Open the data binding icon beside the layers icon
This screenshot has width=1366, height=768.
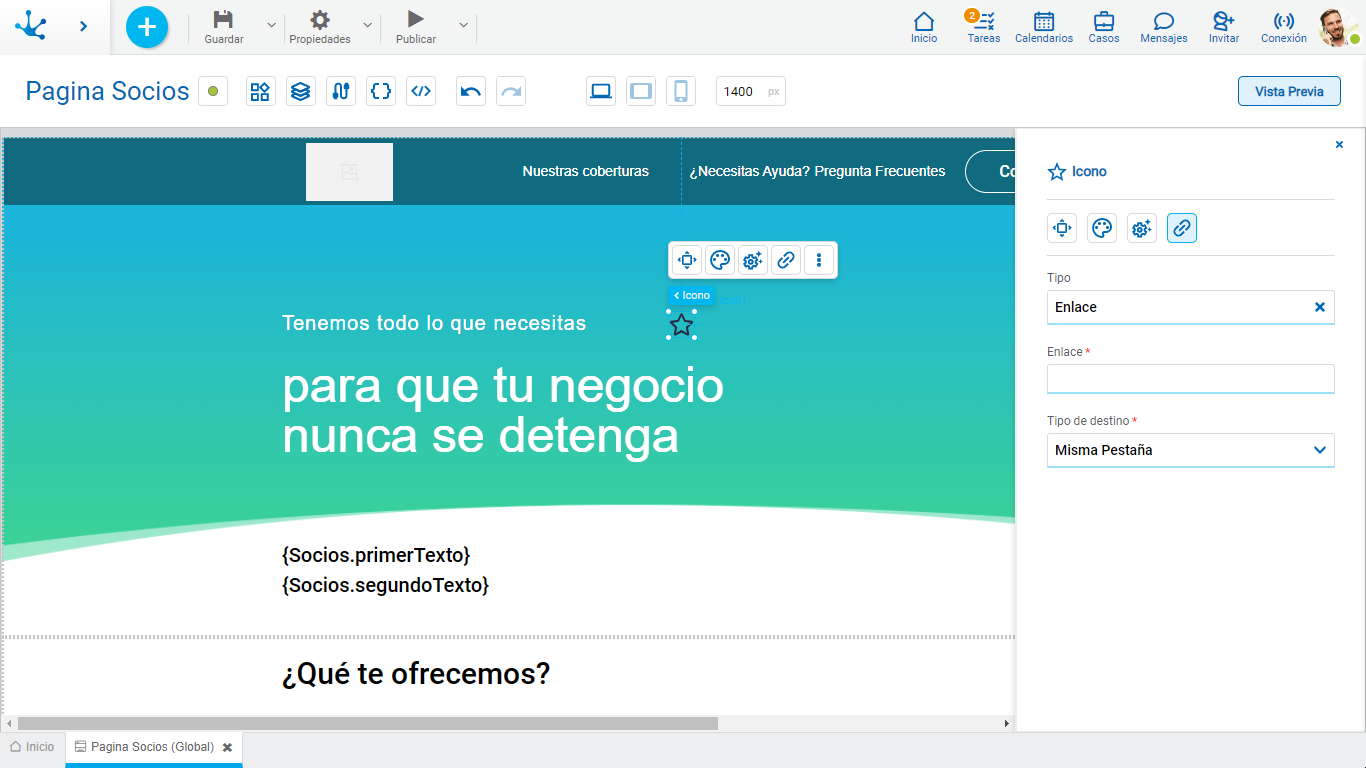click(x=341, y=91)
